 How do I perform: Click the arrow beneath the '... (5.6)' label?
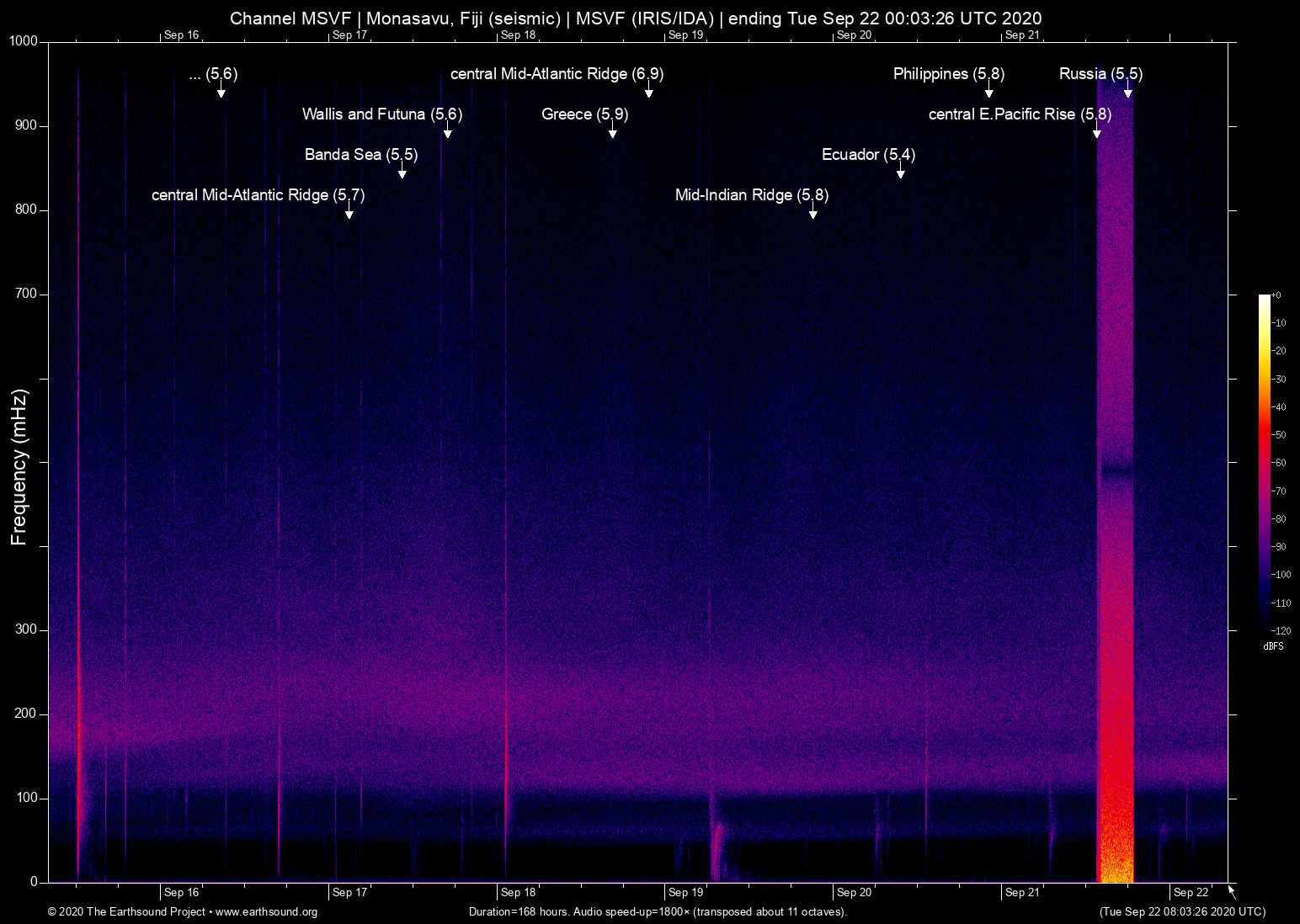click(x=221, y=92)
